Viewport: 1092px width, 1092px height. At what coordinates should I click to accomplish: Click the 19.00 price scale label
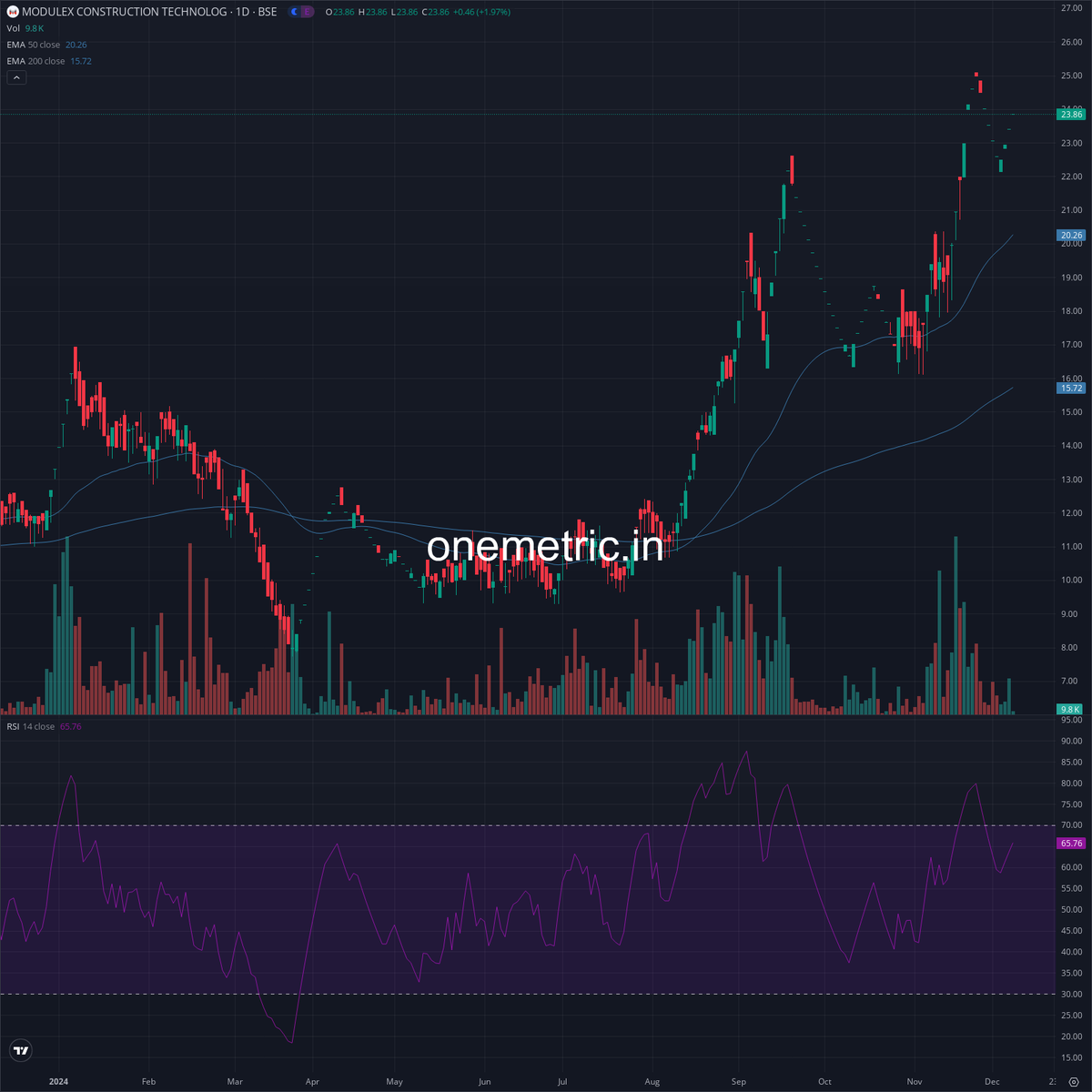pyautogui.click(x=1070, y=278)
